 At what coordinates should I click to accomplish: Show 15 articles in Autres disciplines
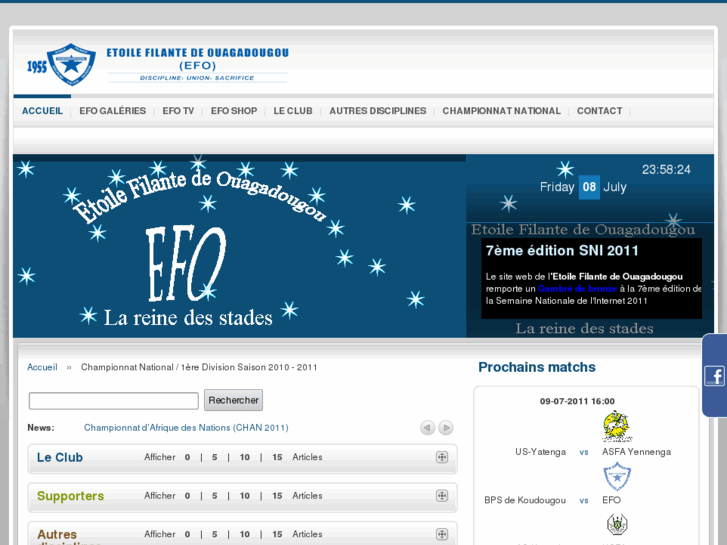tap(277, 534)
